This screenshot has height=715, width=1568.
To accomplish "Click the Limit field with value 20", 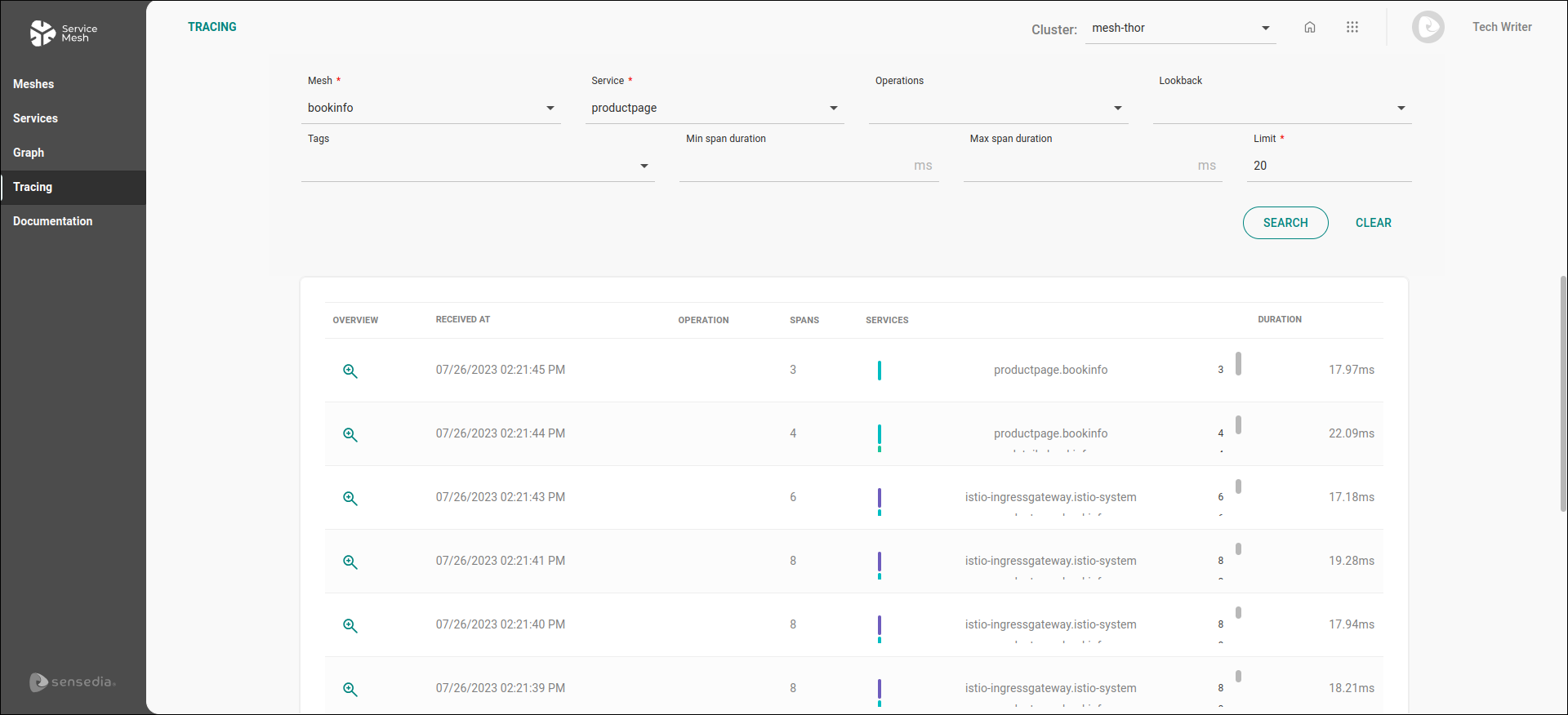I will pos(1330,166).
